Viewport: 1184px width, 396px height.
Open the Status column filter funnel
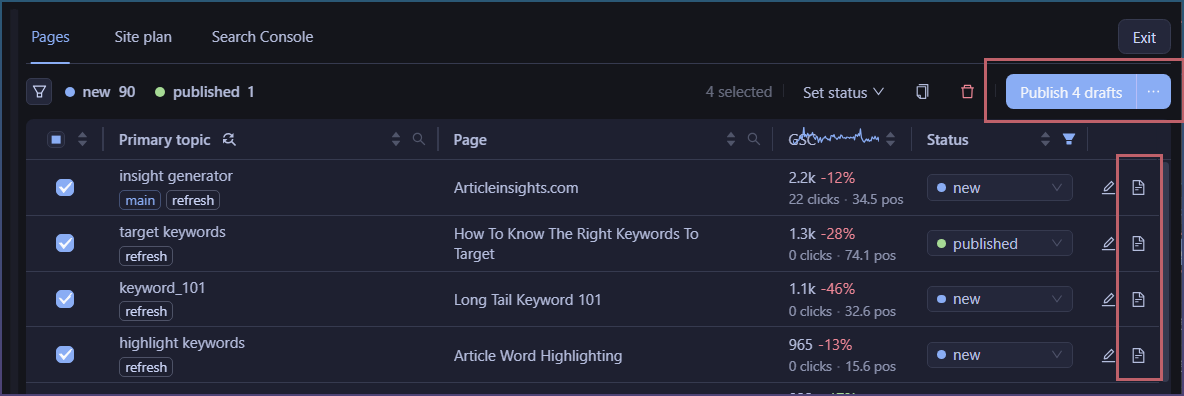[x=1068, y=139]
